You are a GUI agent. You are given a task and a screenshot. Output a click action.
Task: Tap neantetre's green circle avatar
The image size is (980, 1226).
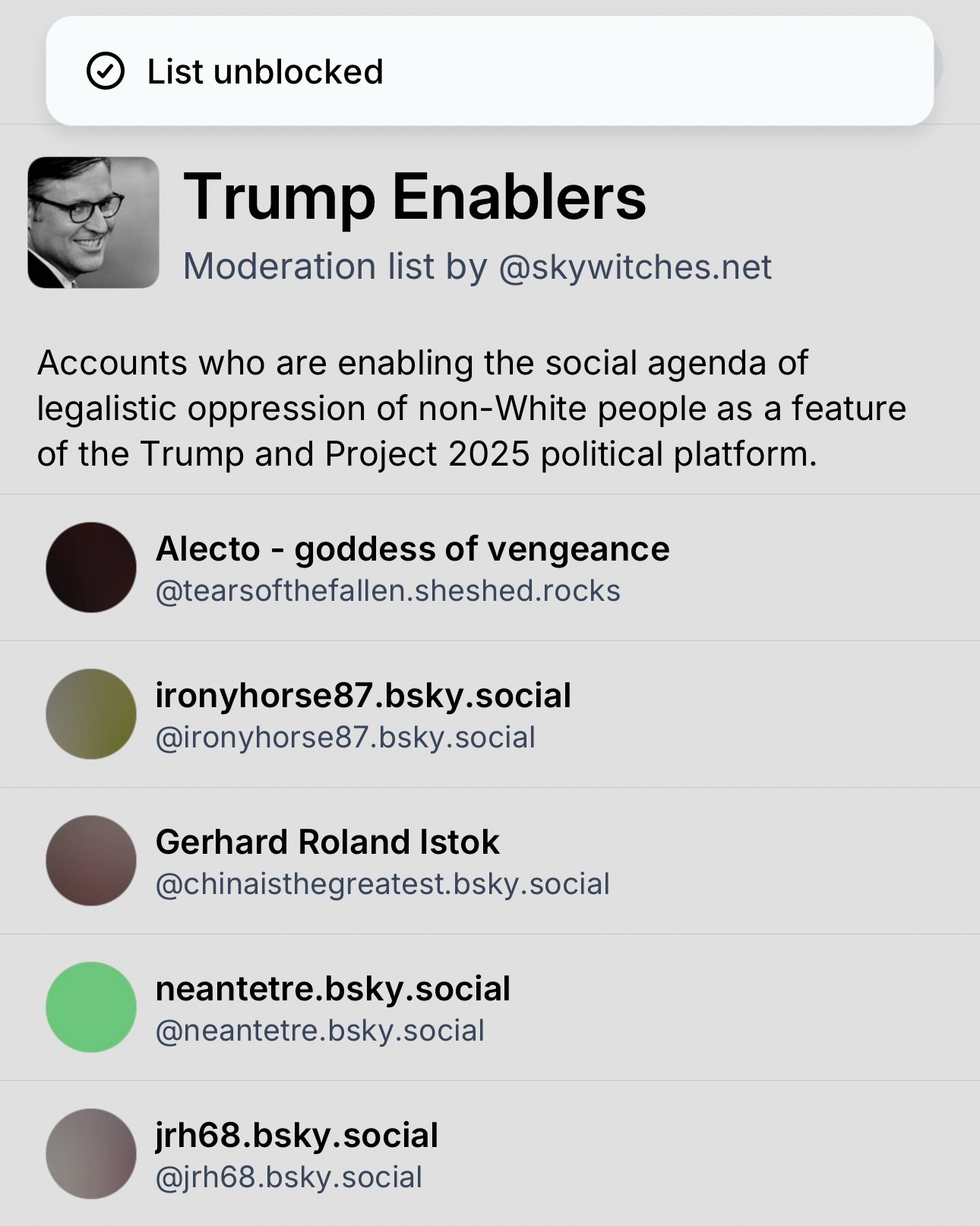tap(91, 1007)
